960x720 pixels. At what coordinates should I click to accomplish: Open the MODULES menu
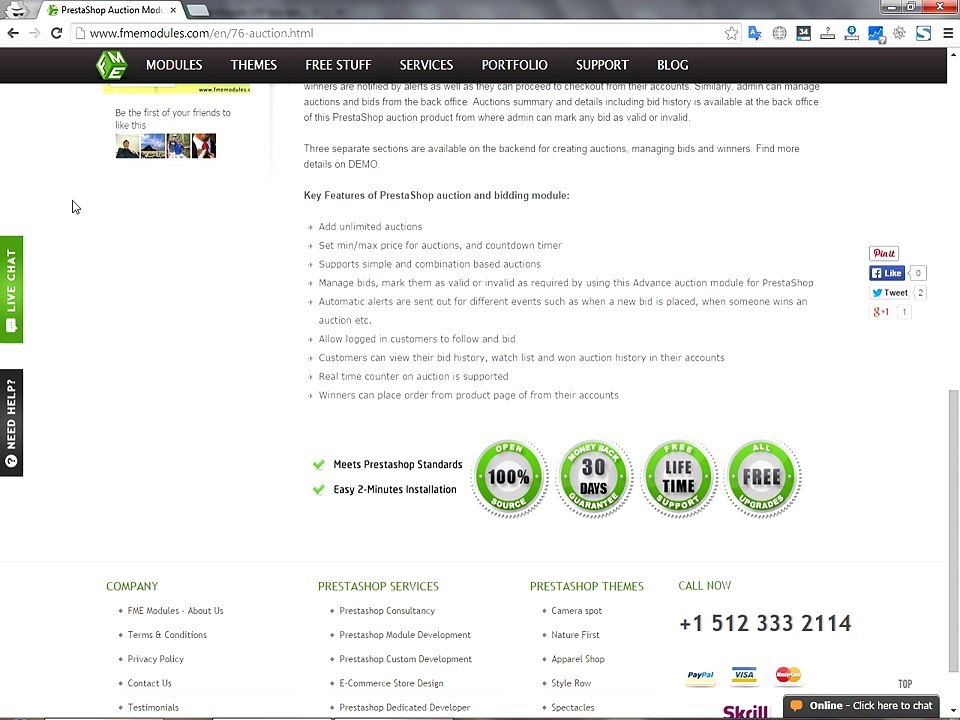tap(174, 65)
